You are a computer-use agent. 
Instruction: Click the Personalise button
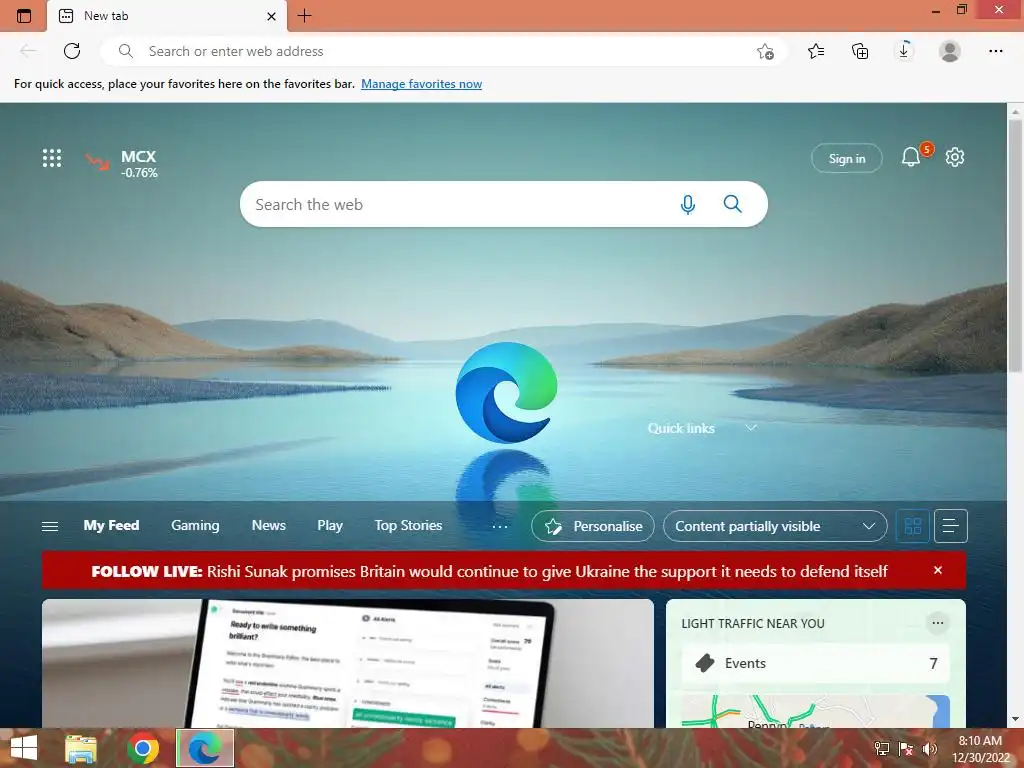593,526
